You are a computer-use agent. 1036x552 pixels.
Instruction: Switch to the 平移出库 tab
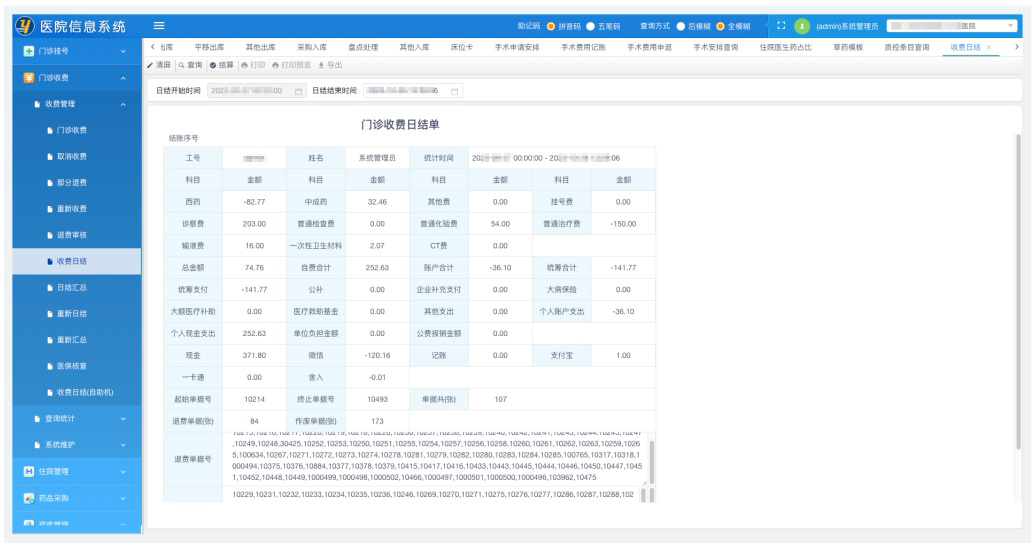[209, 47]
